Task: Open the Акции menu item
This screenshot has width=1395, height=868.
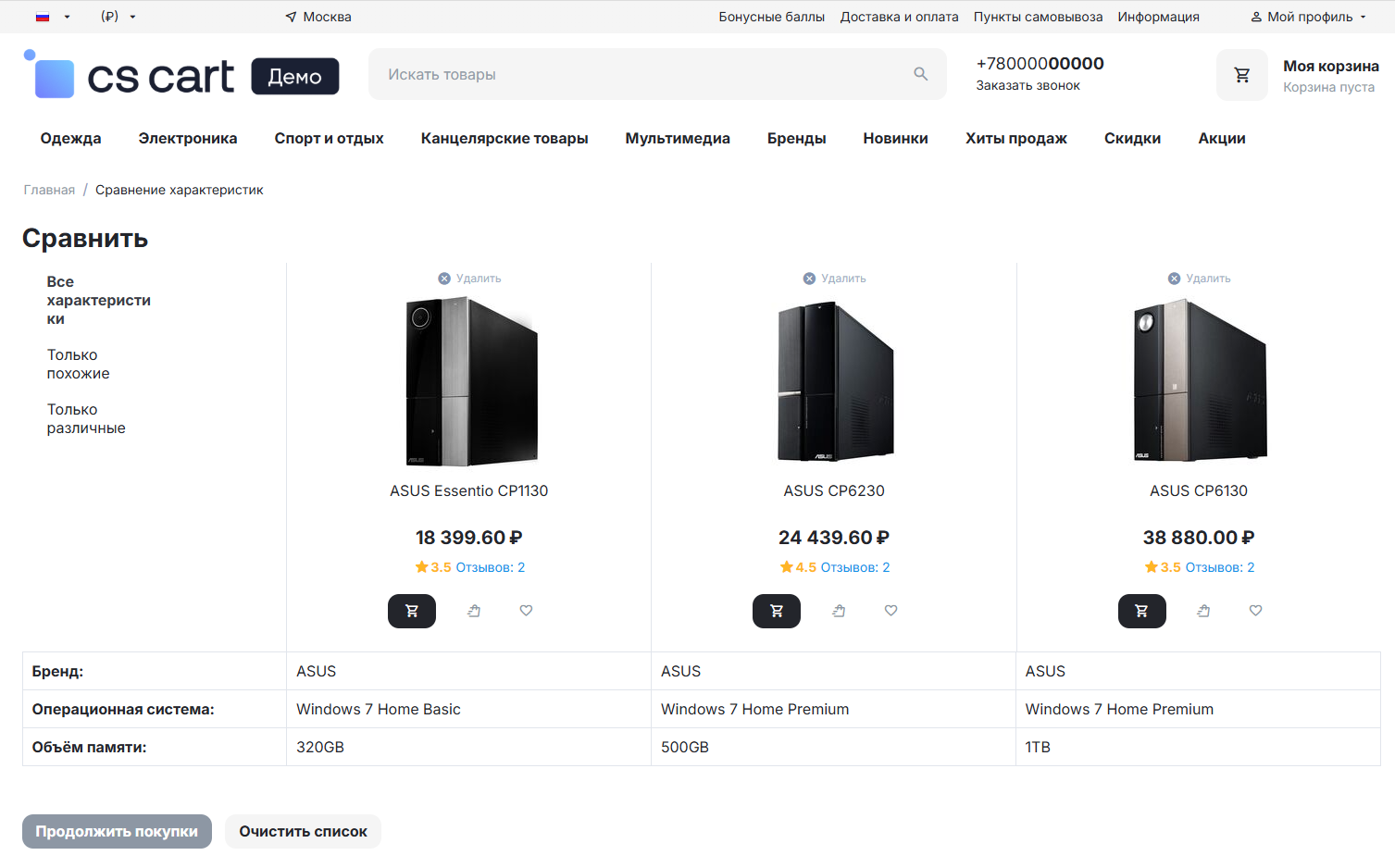Action: point(1221,138)
